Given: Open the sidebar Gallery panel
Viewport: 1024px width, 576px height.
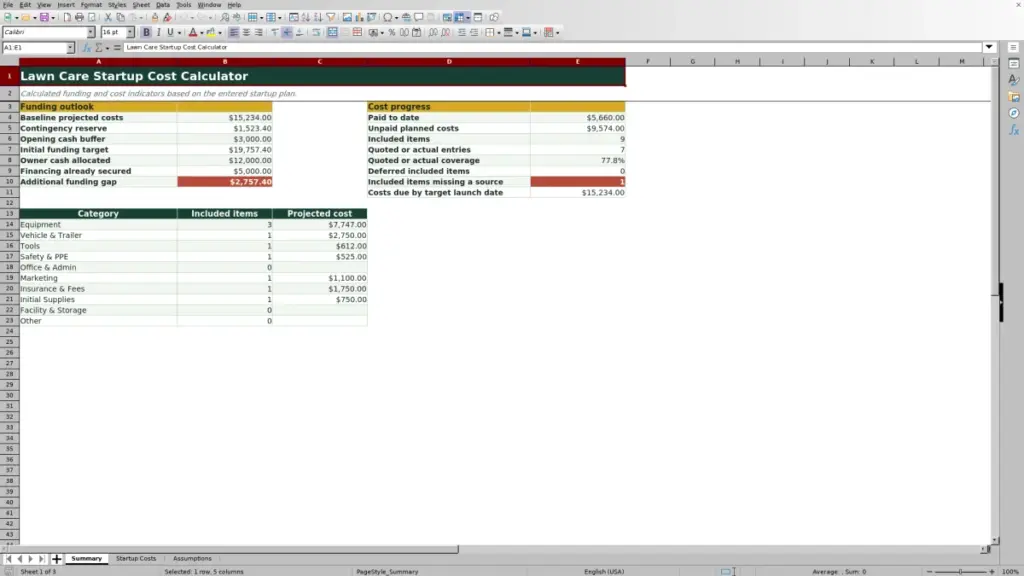Looking at the screenshot, I should [x=1014, y=97].
